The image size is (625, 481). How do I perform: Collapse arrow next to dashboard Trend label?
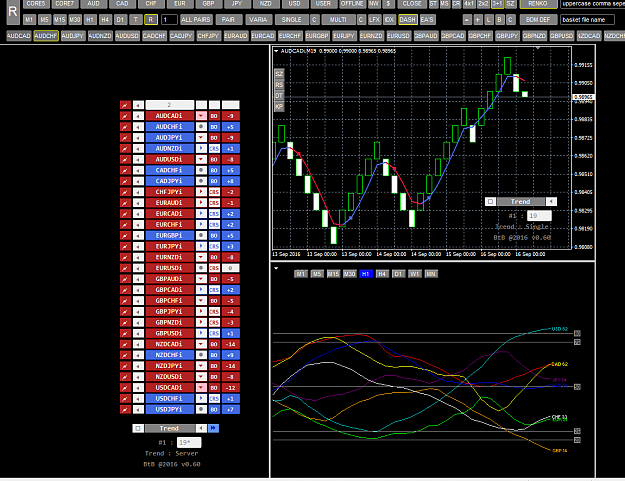click(x=201, y=428)
